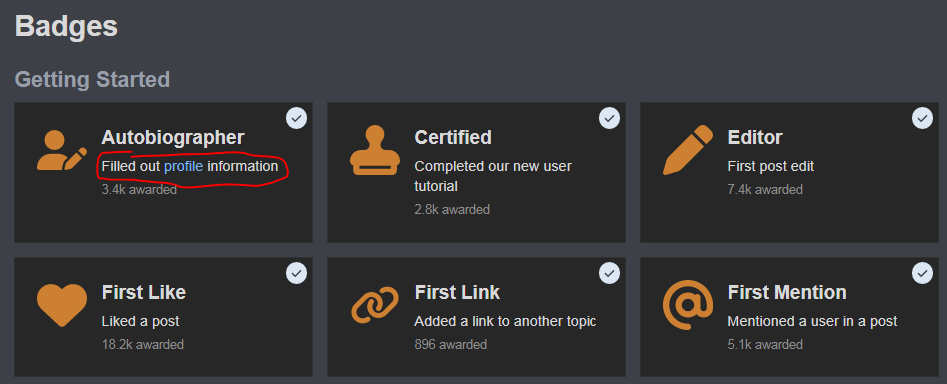Click the Certified badge checkmark circle
Screen dimensions: 947x384
[609, 118]
